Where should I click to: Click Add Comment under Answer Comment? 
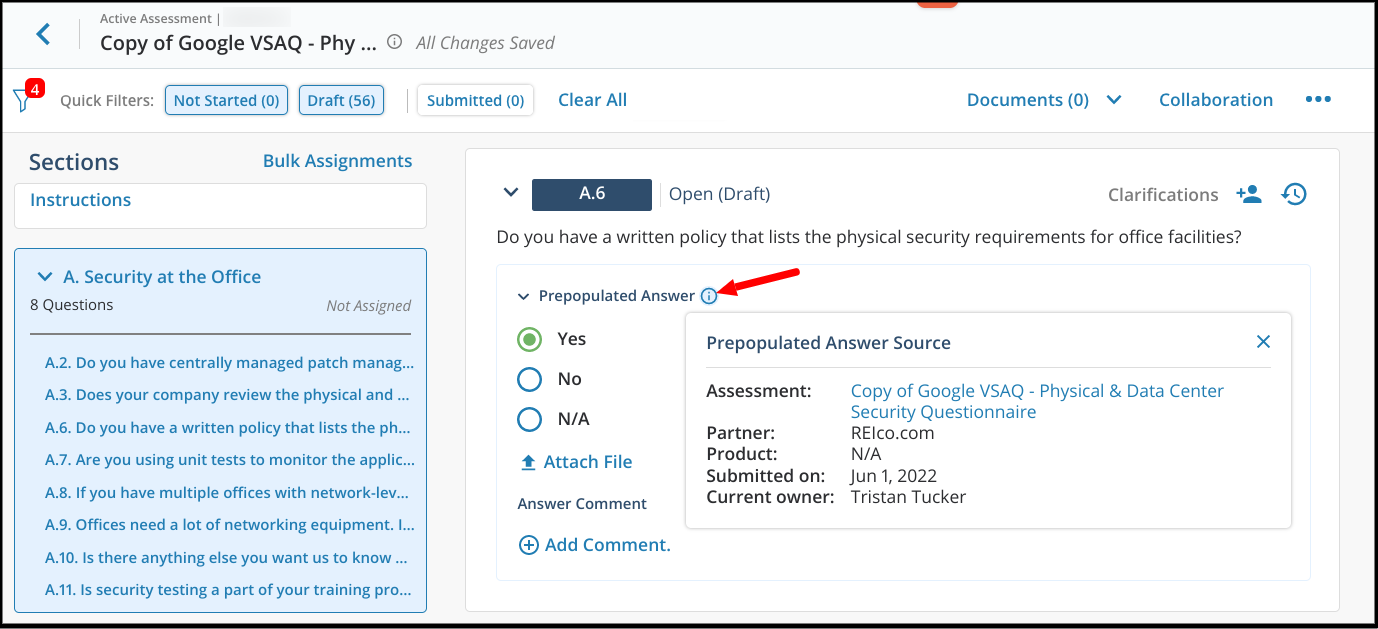coord(594,544)
